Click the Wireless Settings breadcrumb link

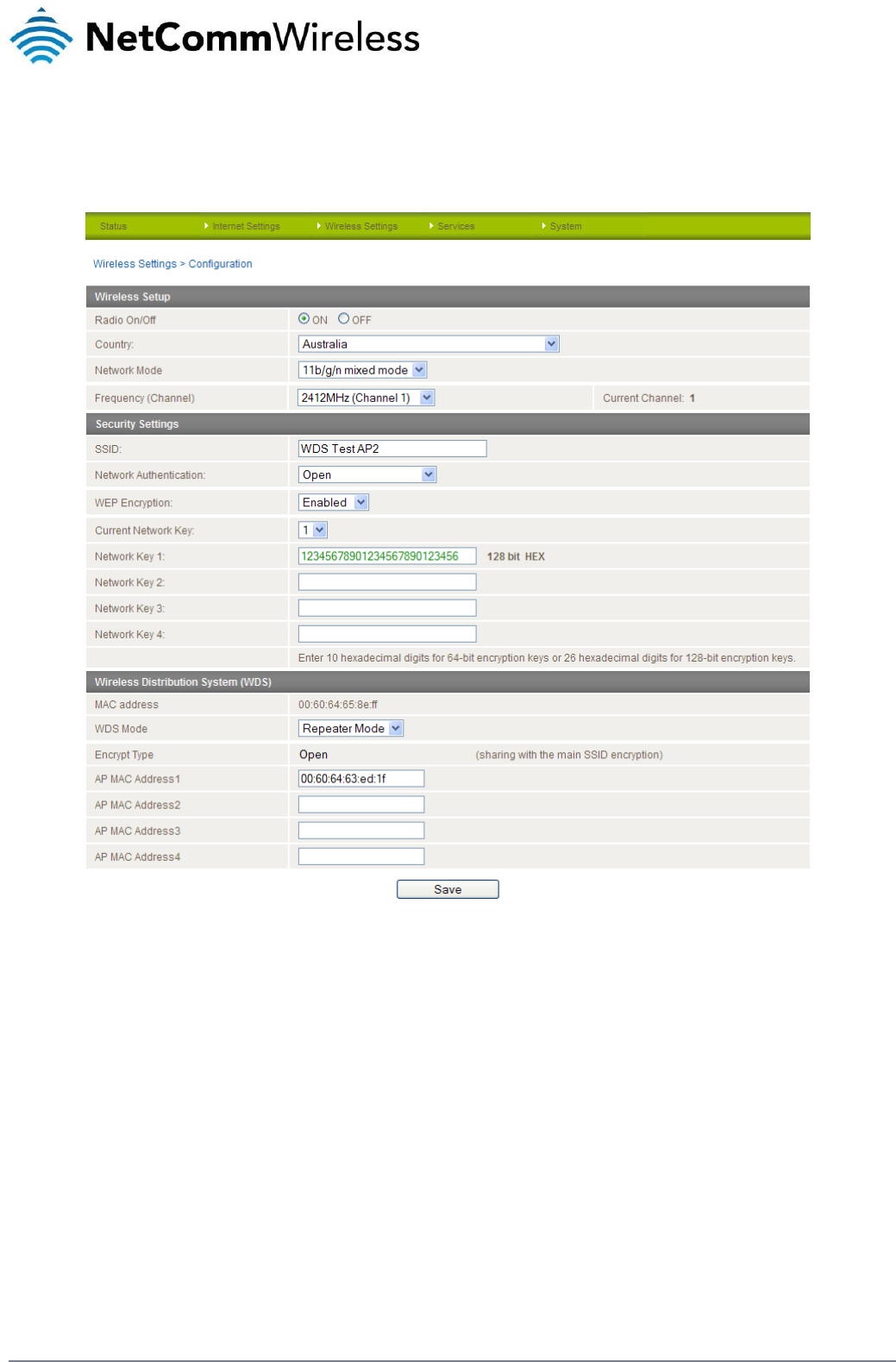pyautogui.click(x=135, y=264)
